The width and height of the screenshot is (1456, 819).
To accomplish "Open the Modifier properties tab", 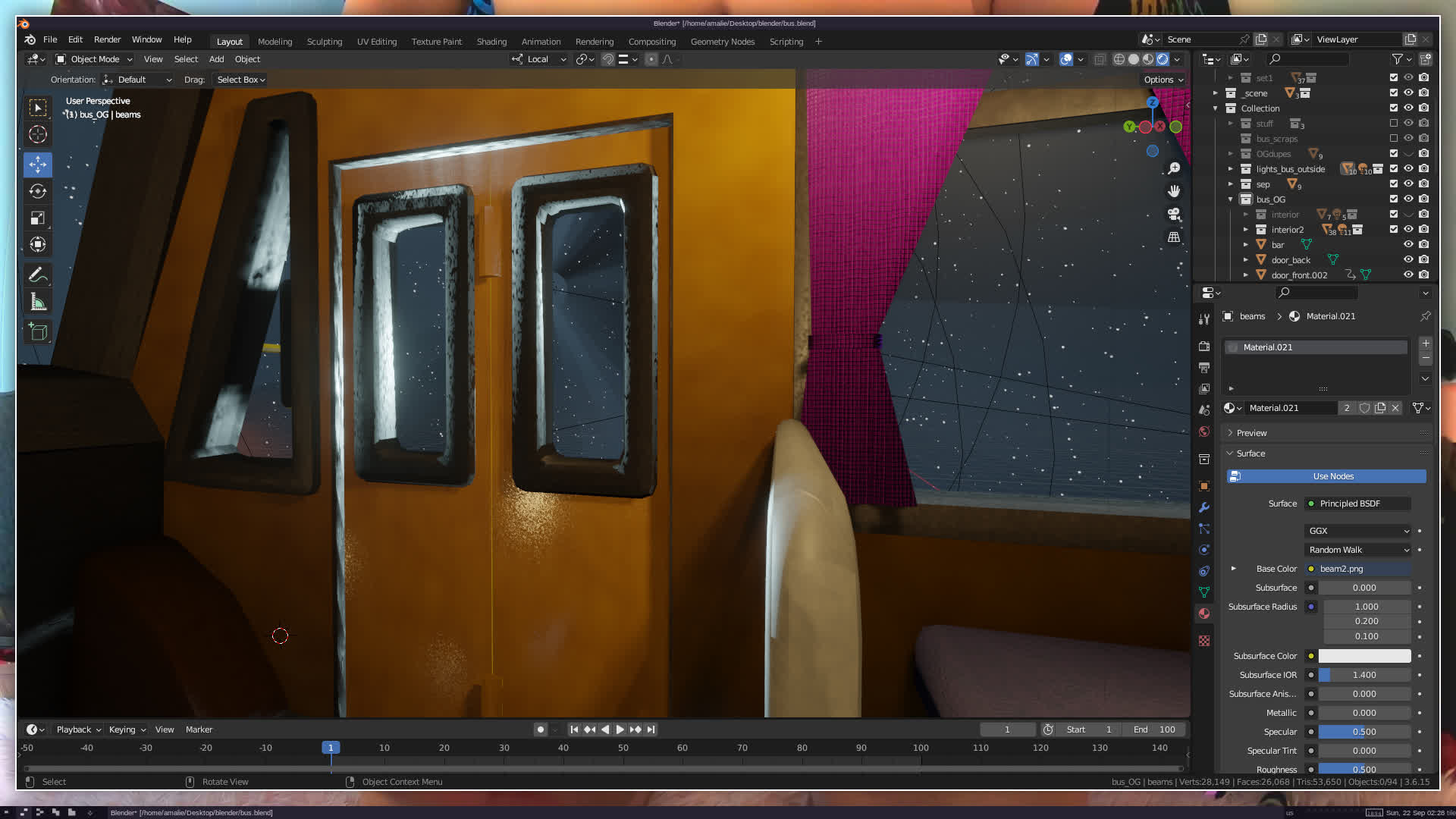I will coord(1204,507).
